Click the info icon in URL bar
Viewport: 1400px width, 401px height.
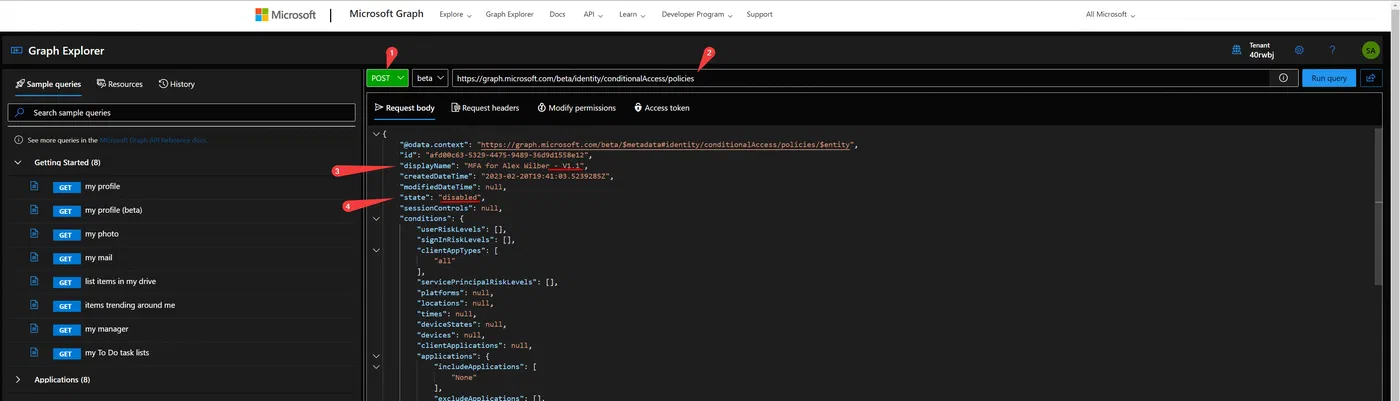1283,78
